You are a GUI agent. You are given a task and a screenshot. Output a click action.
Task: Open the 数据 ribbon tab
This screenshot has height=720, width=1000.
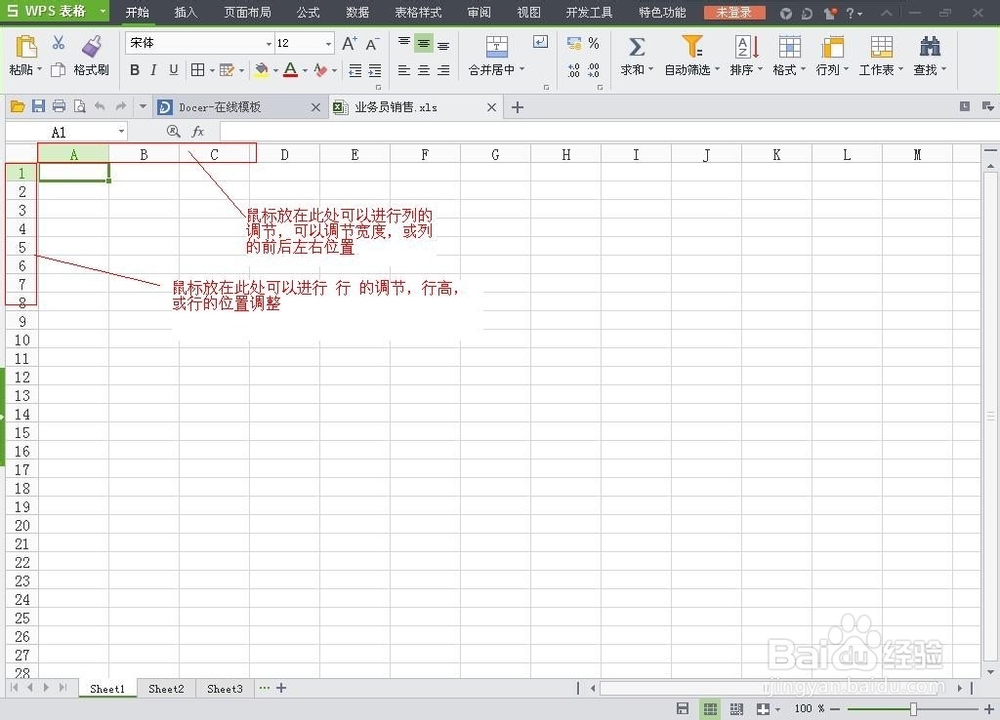[357, 12]
